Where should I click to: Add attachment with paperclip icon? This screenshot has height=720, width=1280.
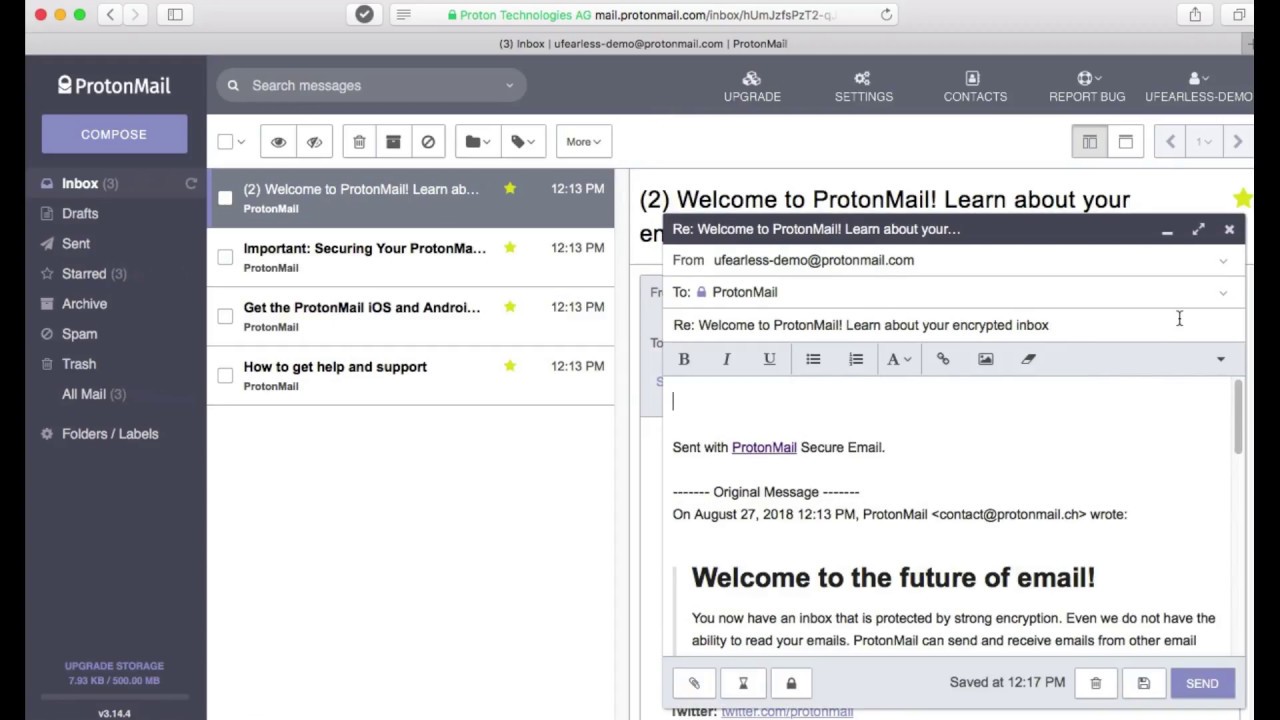[x=694, y=683]
